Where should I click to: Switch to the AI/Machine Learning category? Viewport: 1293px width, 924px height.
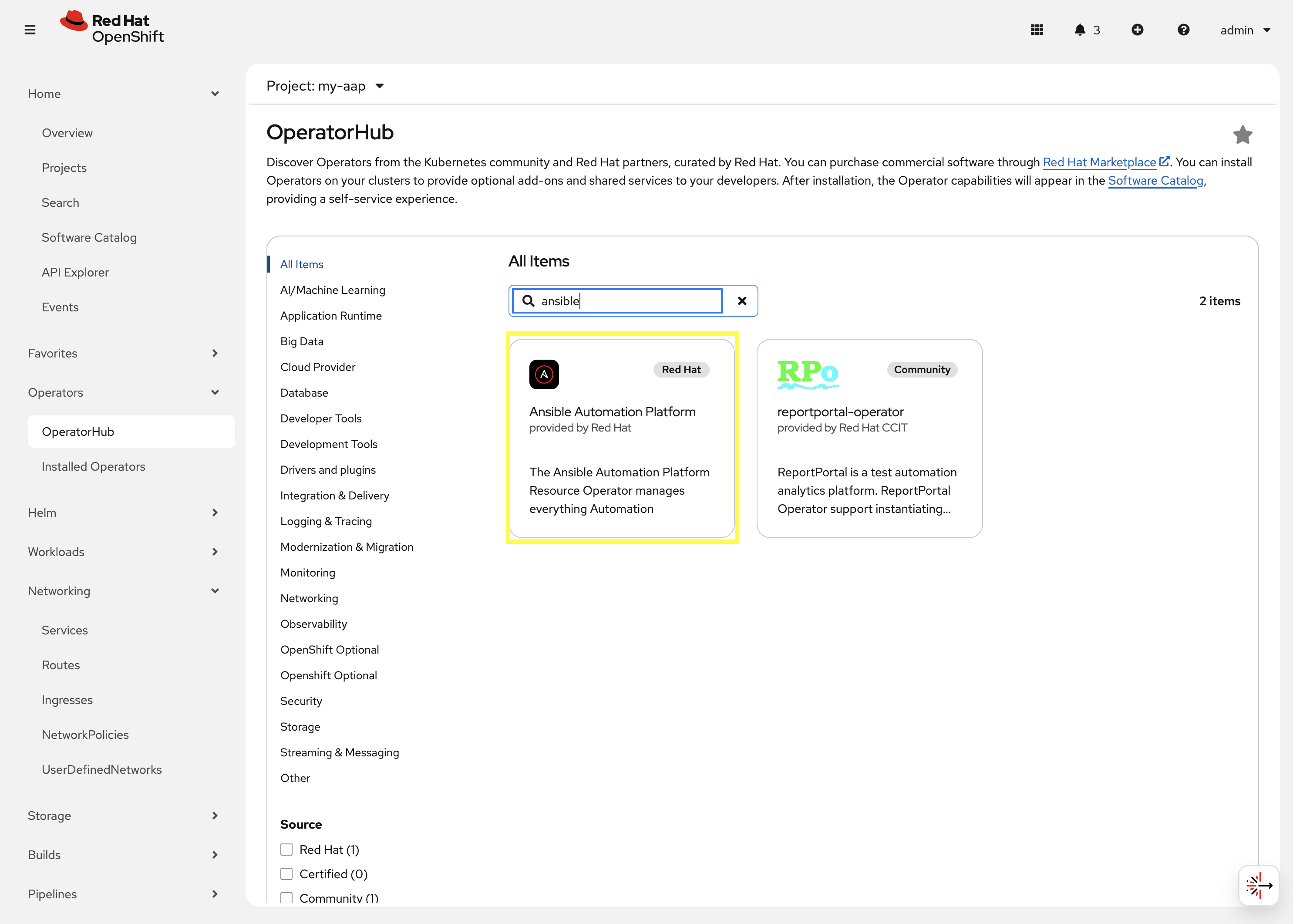(x=332, y=290)
